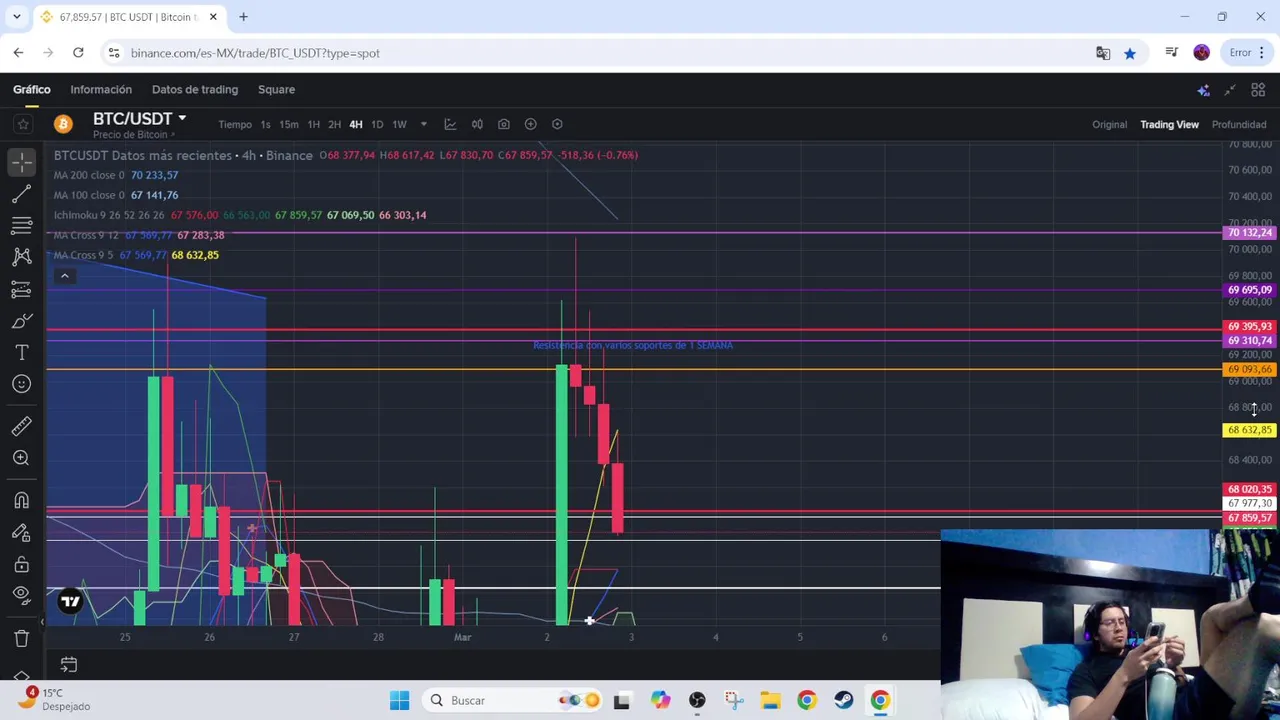
Task: Open the emoji and icons tool
Action: coord(21,384)
